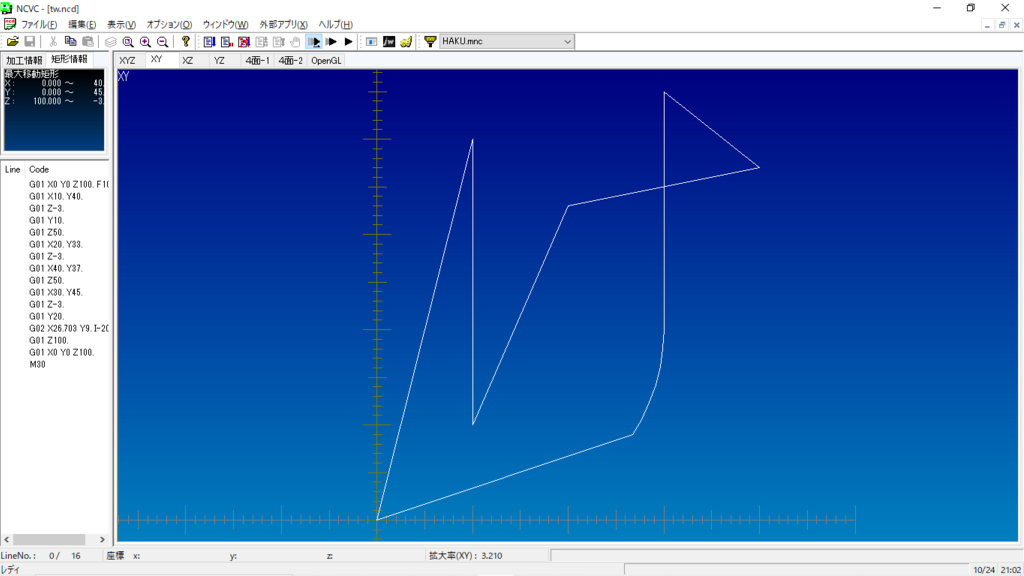Select code row G01 X10. Y40.
Image resolution: width=1024 pixels, height=576 pixels.
[x=56, y=197]
